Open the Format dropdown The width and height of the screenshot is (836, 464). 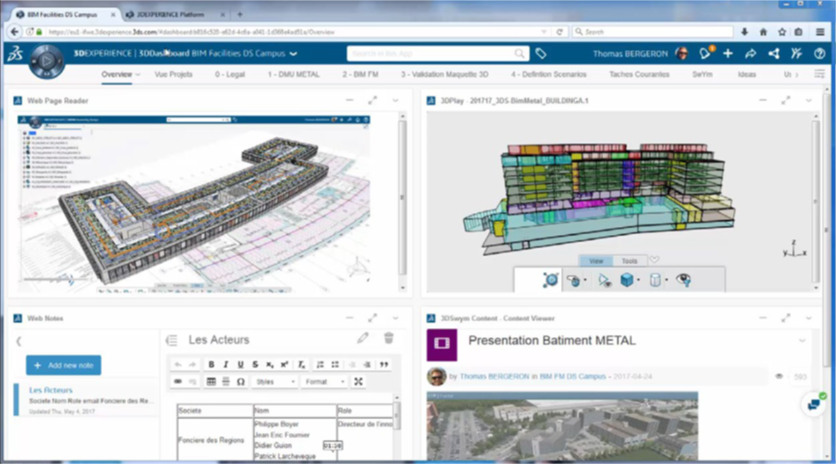click(325, 381)
